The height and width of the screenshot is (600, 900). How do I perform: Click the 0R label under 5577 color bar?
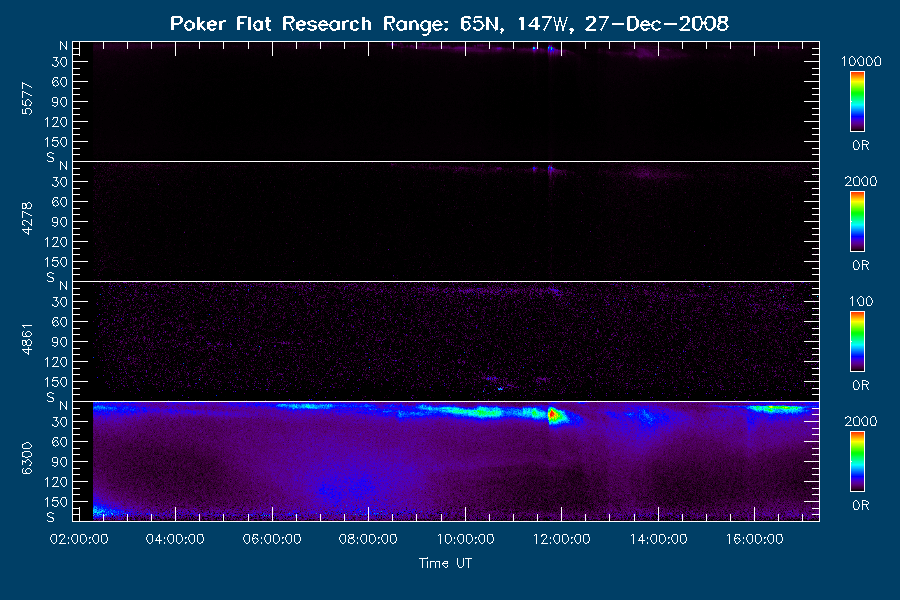pos(860,145)
